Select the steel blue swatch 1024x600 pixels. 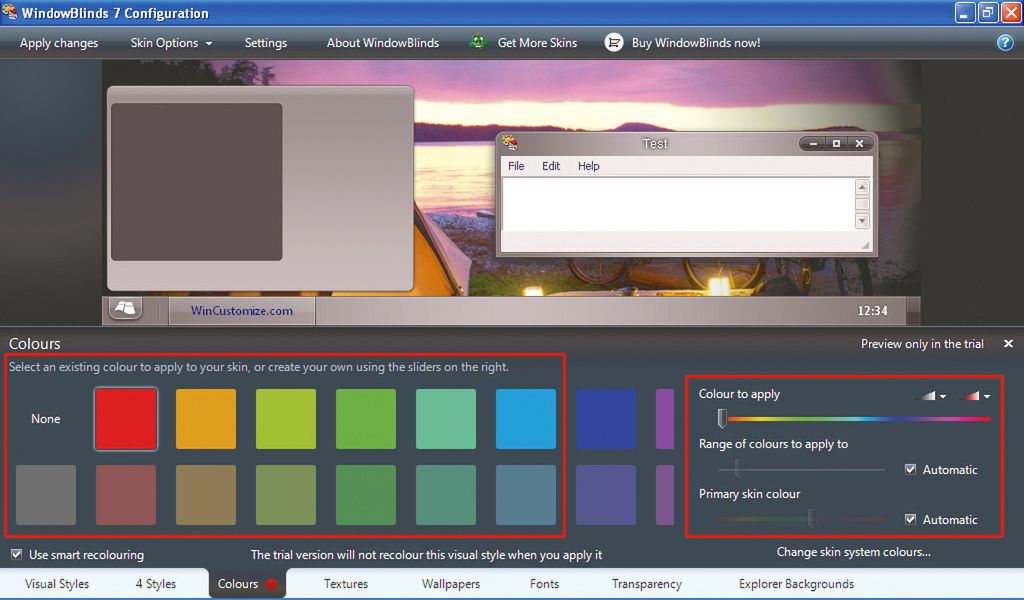tap(526, 495)
